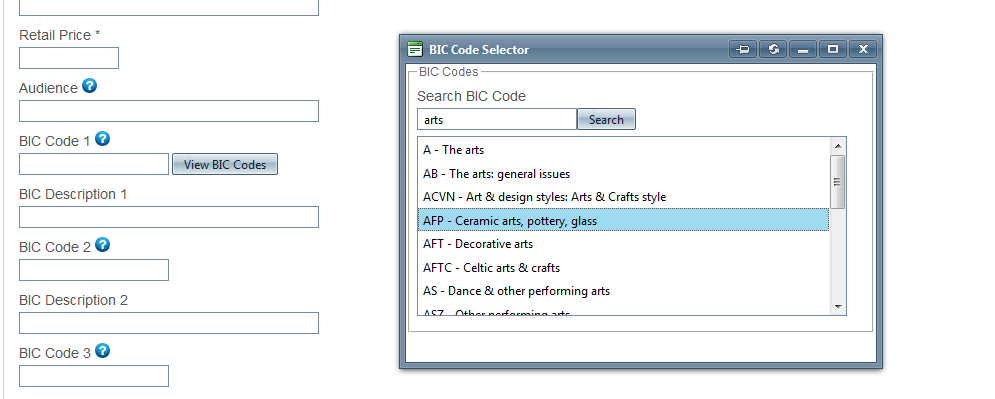Pin the BIC Code Selector window

pyautogui.click(x=742, y=49)
